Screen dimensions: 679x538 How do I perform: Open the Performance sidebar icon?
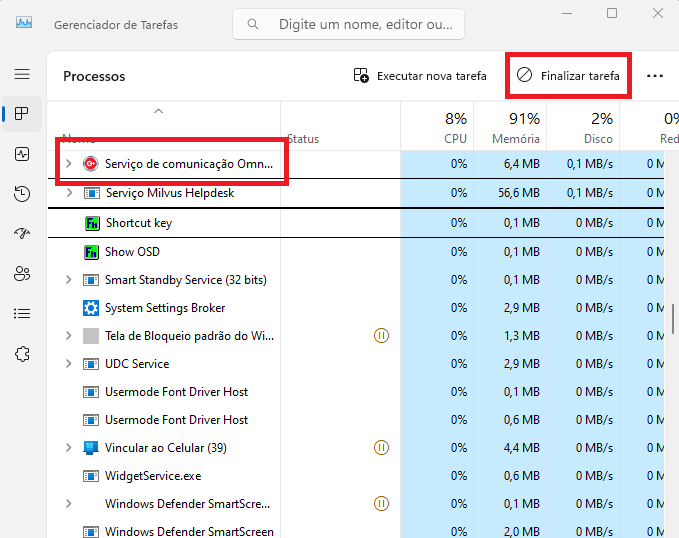click(22, 154)
